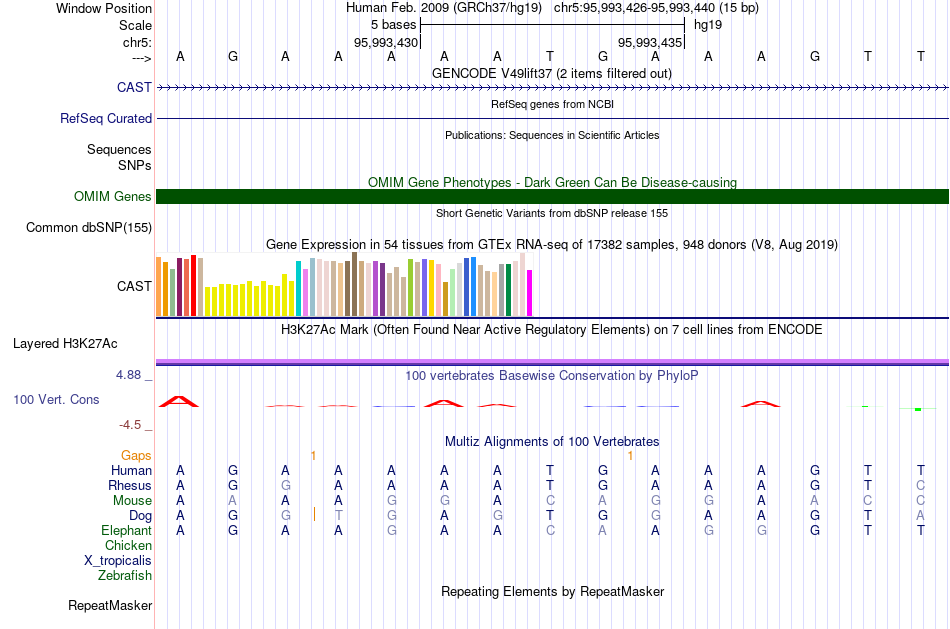Click the tallest dark brown GTEx bar

pyautogui.click(x=354, y=284)
